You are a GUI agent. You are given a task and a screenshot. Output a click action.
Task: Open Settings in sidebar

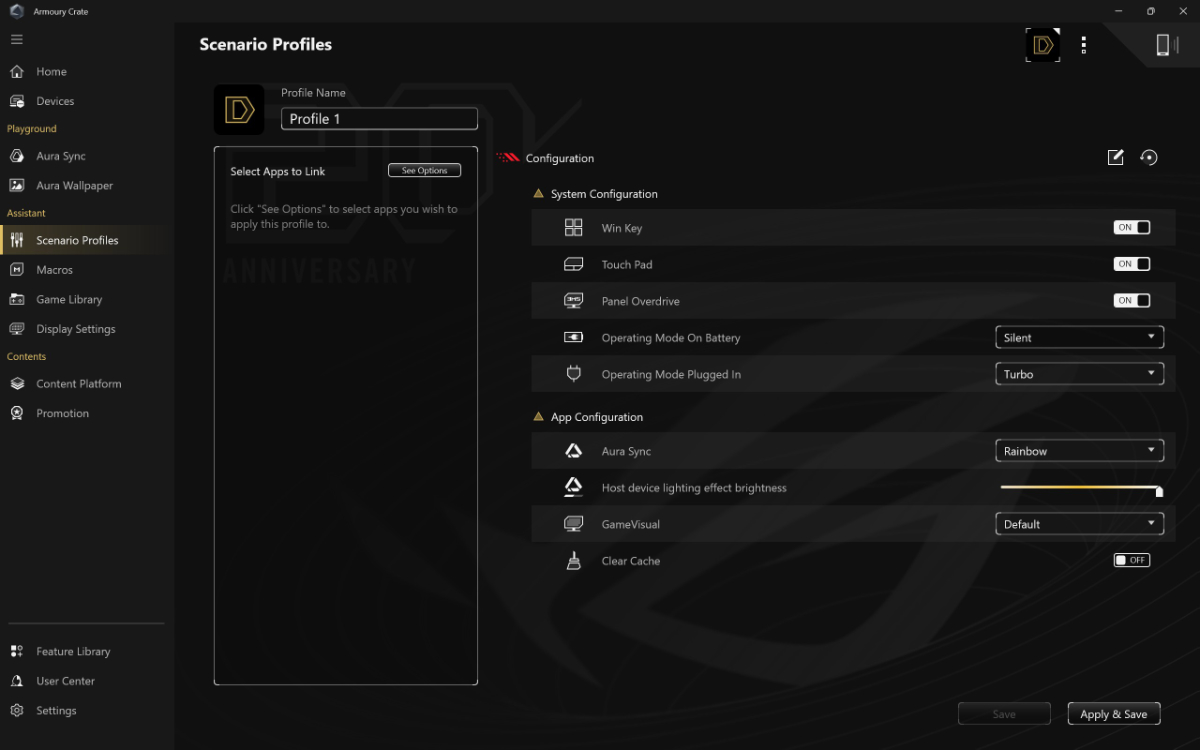tap(56, 710)
